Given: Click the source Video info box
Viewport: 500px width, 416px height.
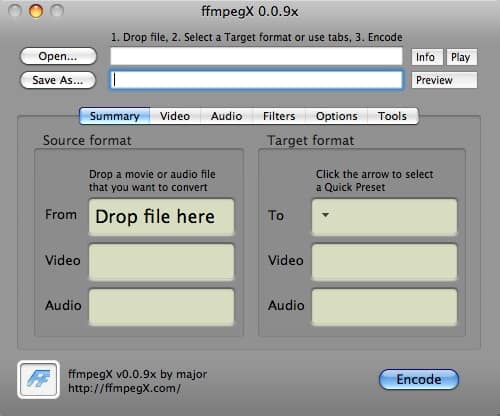Looking at the screenshot, I should [161, 262].
